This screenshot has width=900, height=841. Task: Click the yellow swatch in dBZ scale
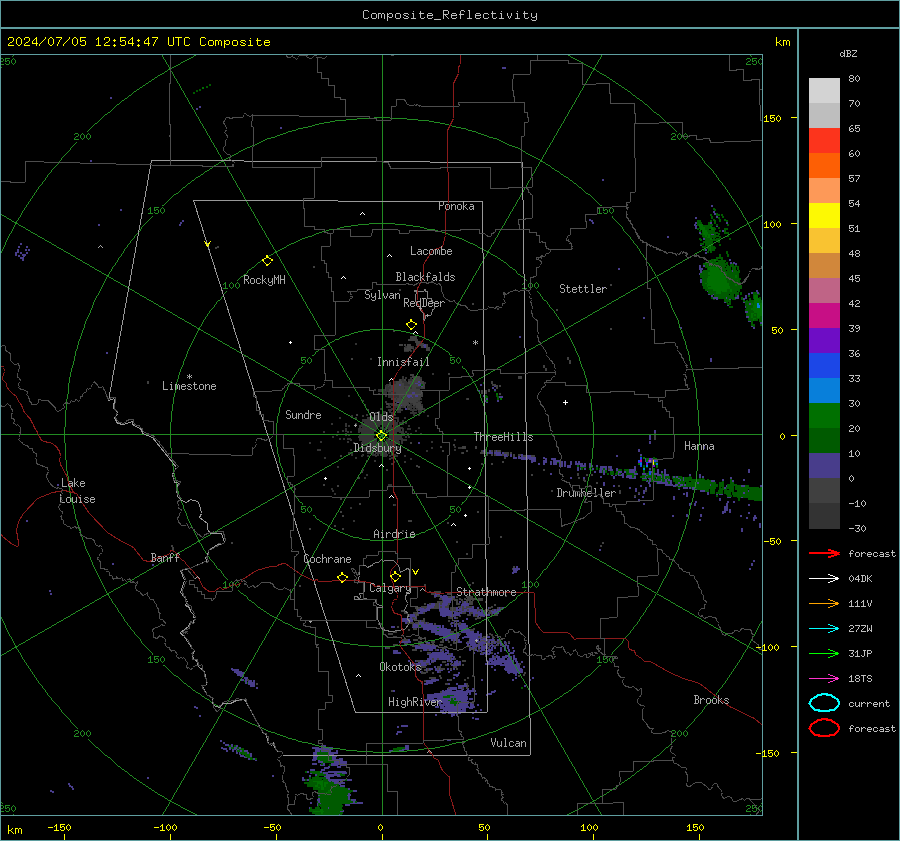click(x=824, y=216)
